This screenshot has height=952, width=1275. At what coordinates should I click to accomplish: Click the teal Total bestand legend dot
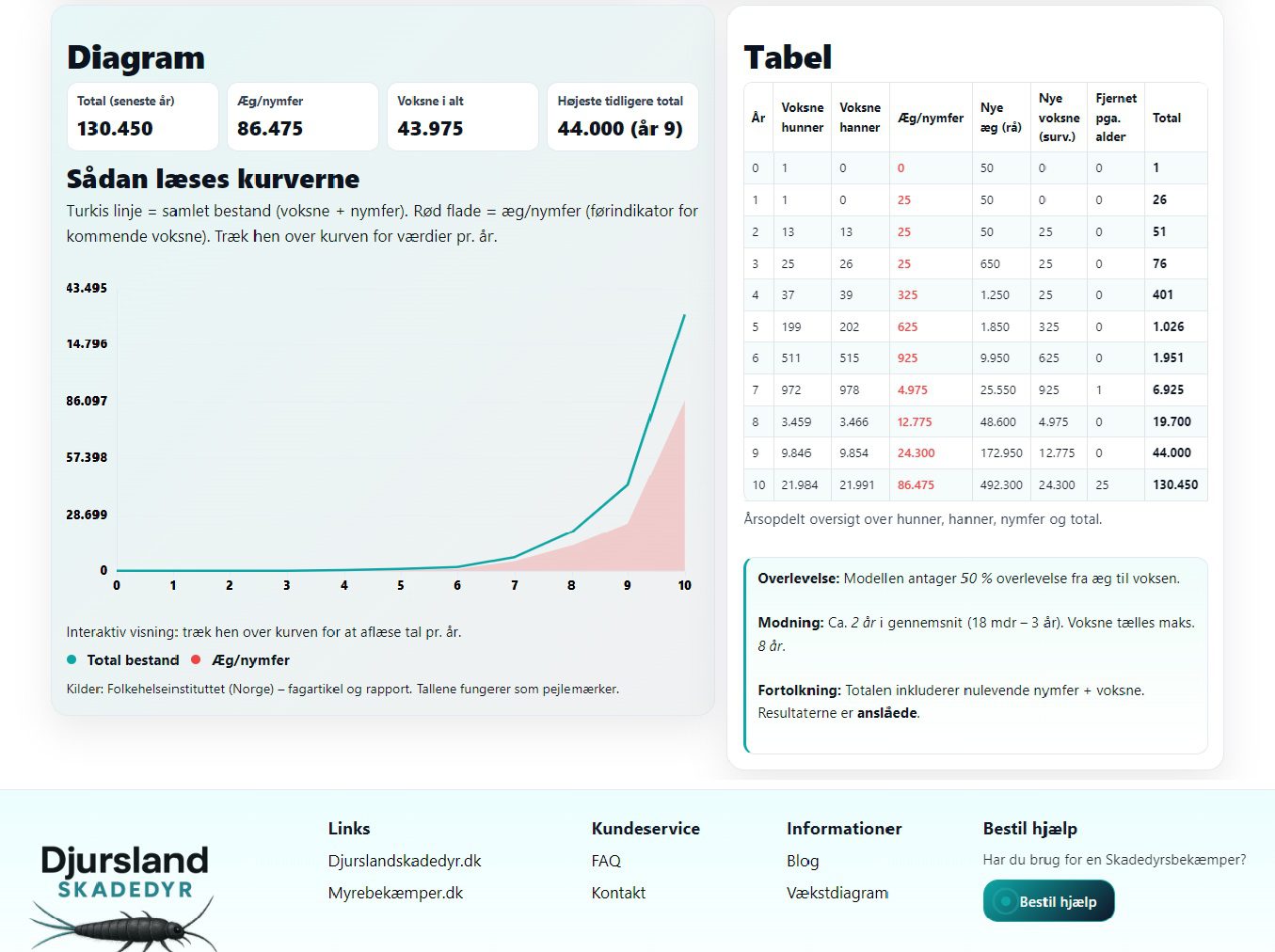[x=72, y=660]
